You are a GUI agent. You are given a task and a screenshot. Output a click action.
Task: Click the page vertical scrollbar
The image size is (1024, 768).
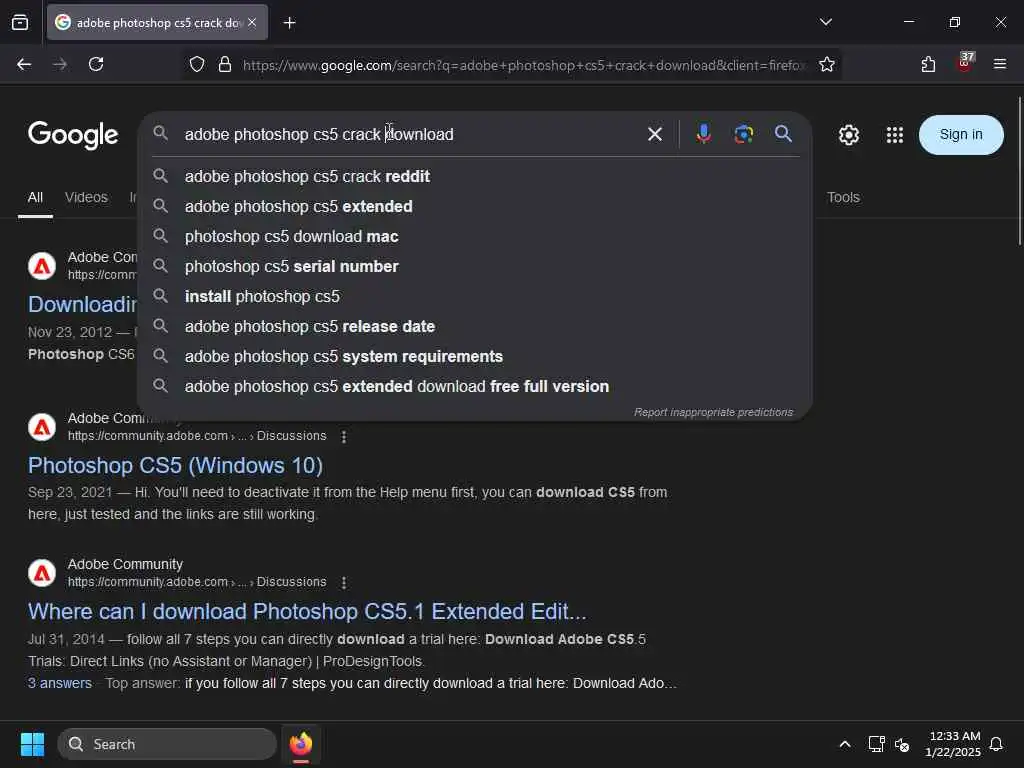(1019, 171)
